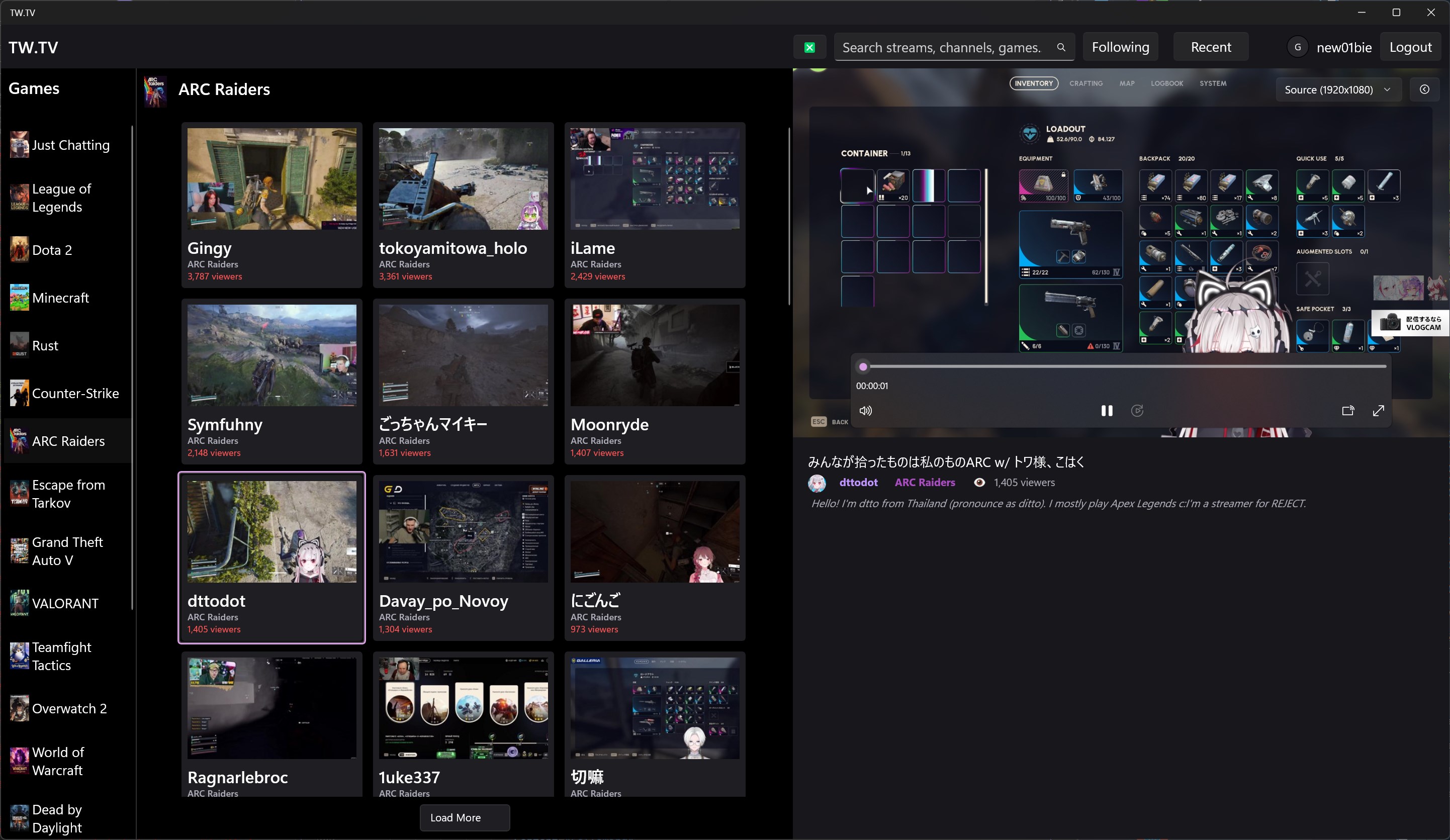
Task: Open the World of Warcraft game icon
Action: coord(19,761)
